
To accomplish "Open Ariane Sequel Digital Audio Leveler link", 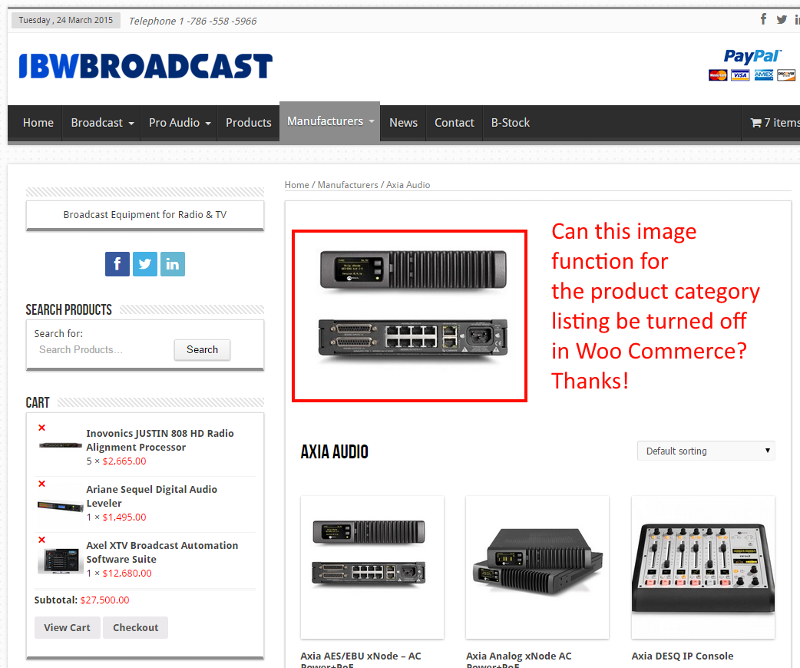I will click(x=152, y=497).
